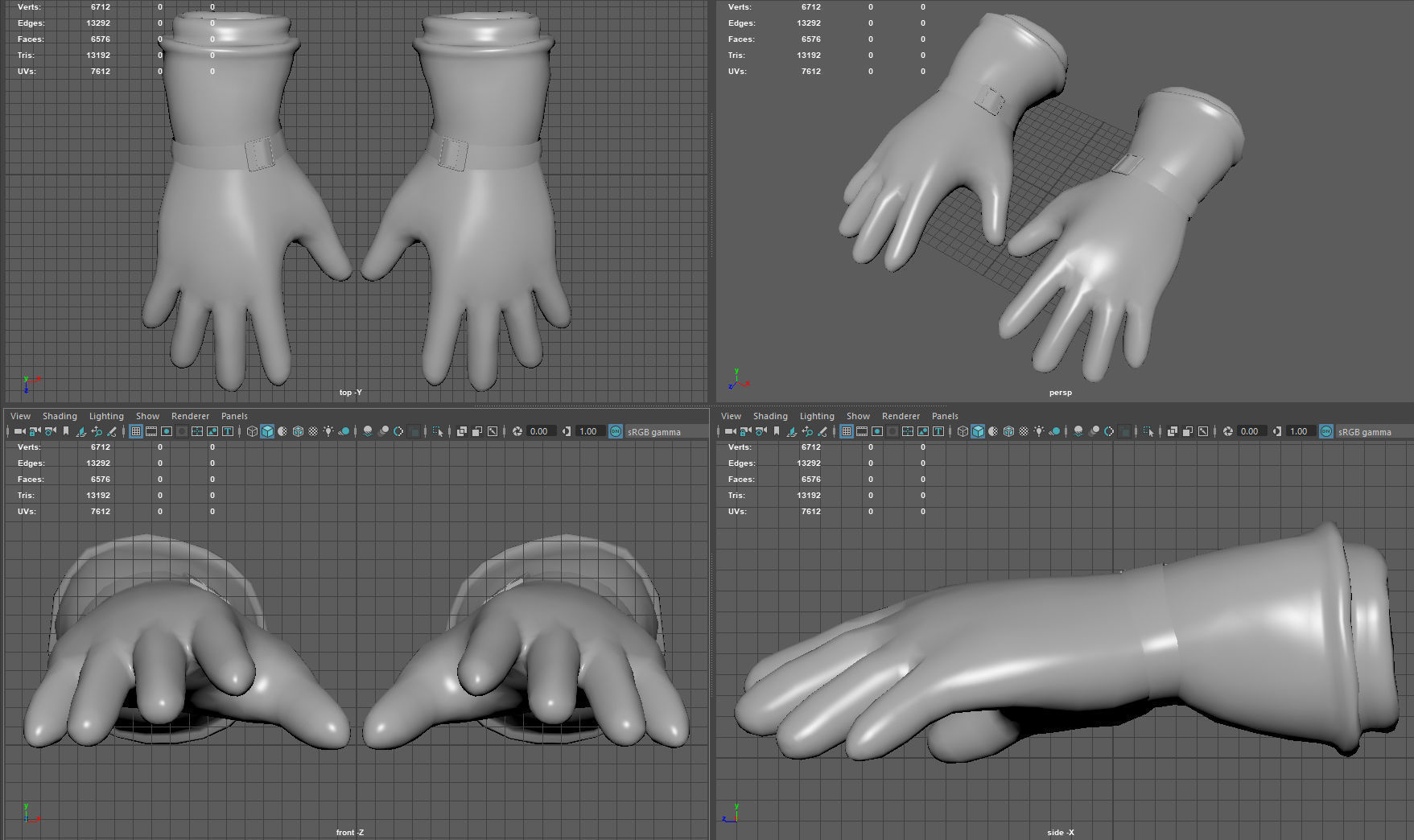
Task: Click Isolate Select icon in side -X panel
Action: click(x=1148, y=431)
